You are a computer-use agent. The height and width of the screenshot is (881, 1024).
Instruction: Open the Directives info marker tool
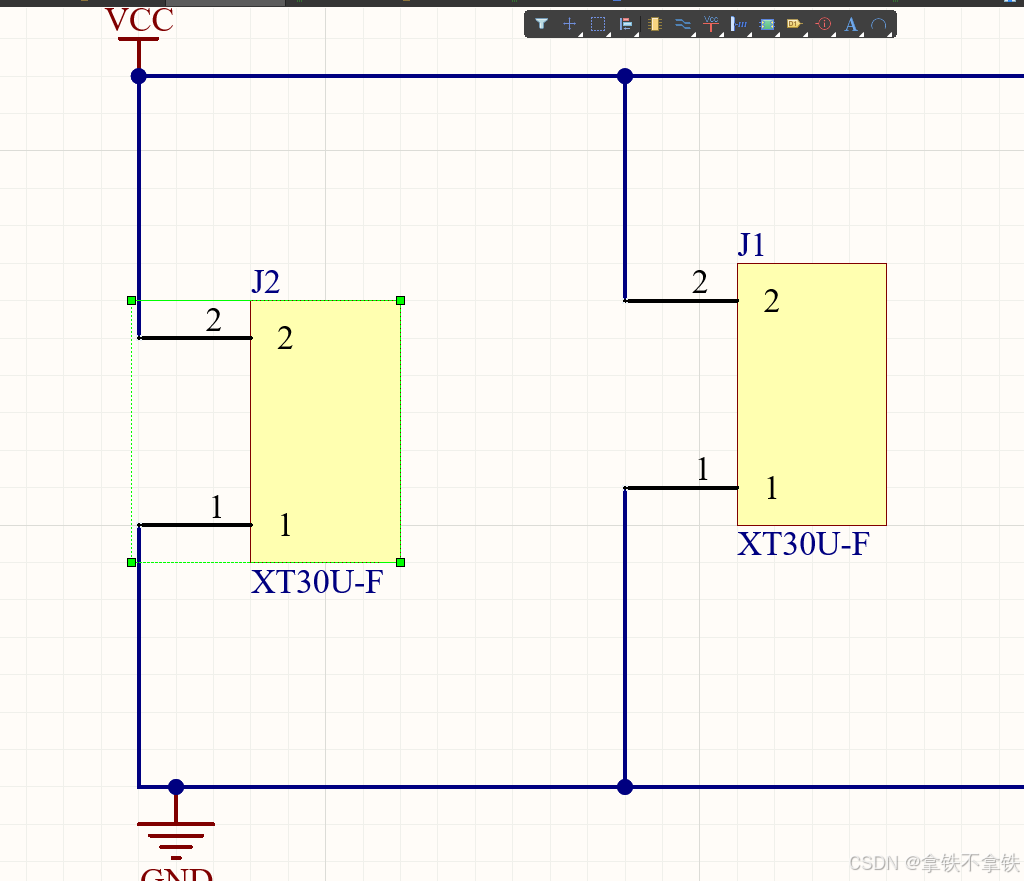click(x=823, y=24)
